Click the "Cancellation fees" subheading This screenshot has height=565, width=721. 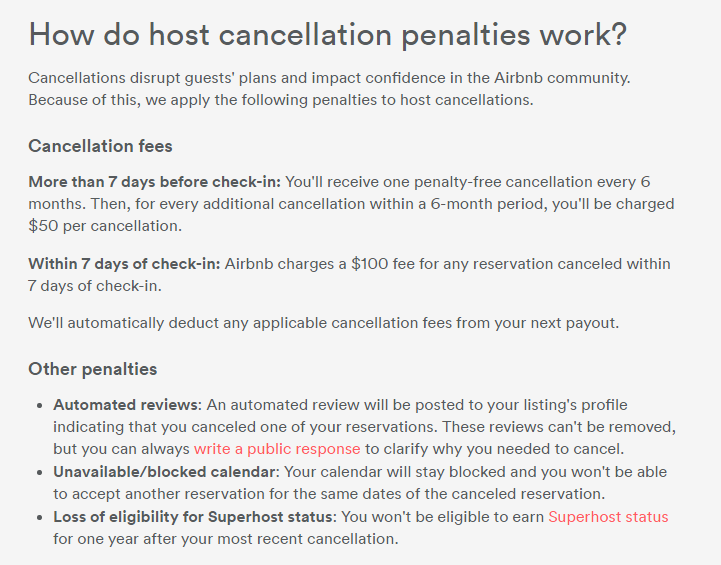click(x=100, y=146)
